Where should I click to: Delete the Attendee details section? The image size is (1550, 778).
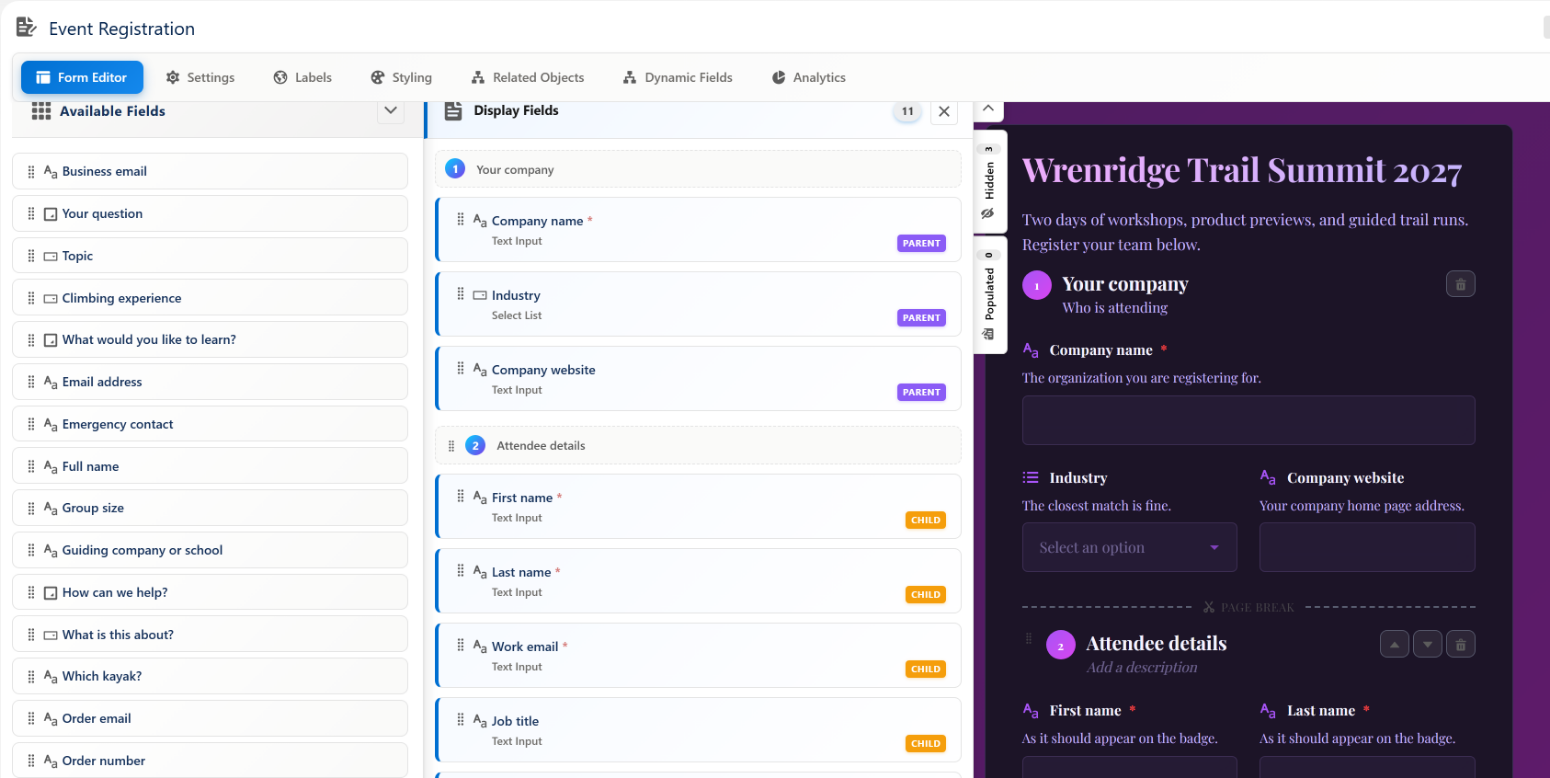1460,644
